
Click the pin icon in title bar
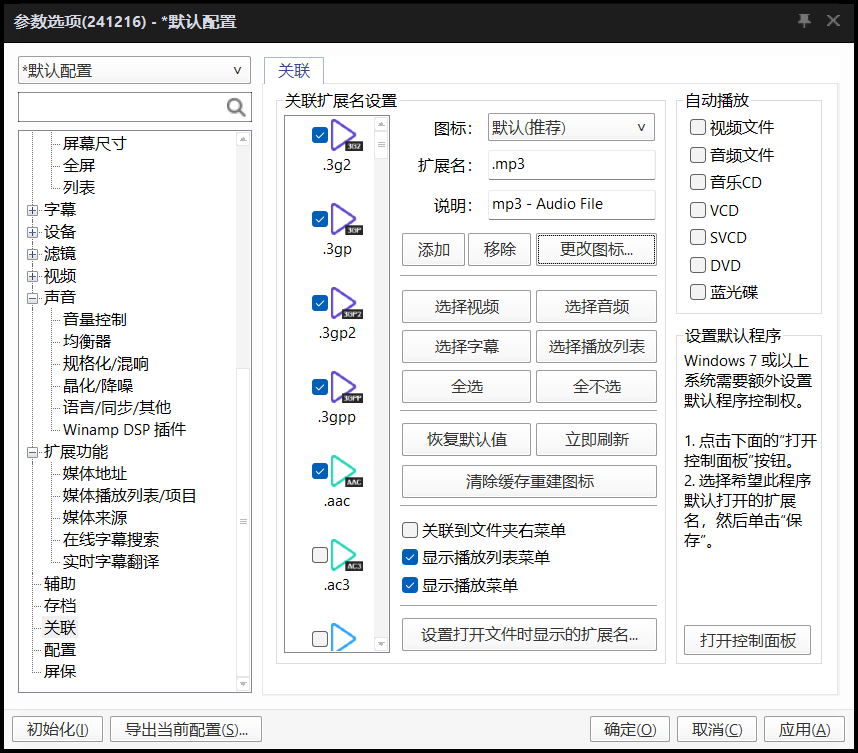[x=804, y=21]
